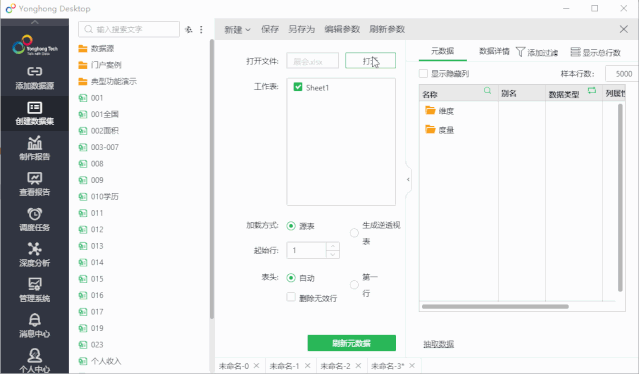Viewport: 639px width, 374px height.
Task: Select the 源表 loading mode radio
Action: (x=291, y=226)
